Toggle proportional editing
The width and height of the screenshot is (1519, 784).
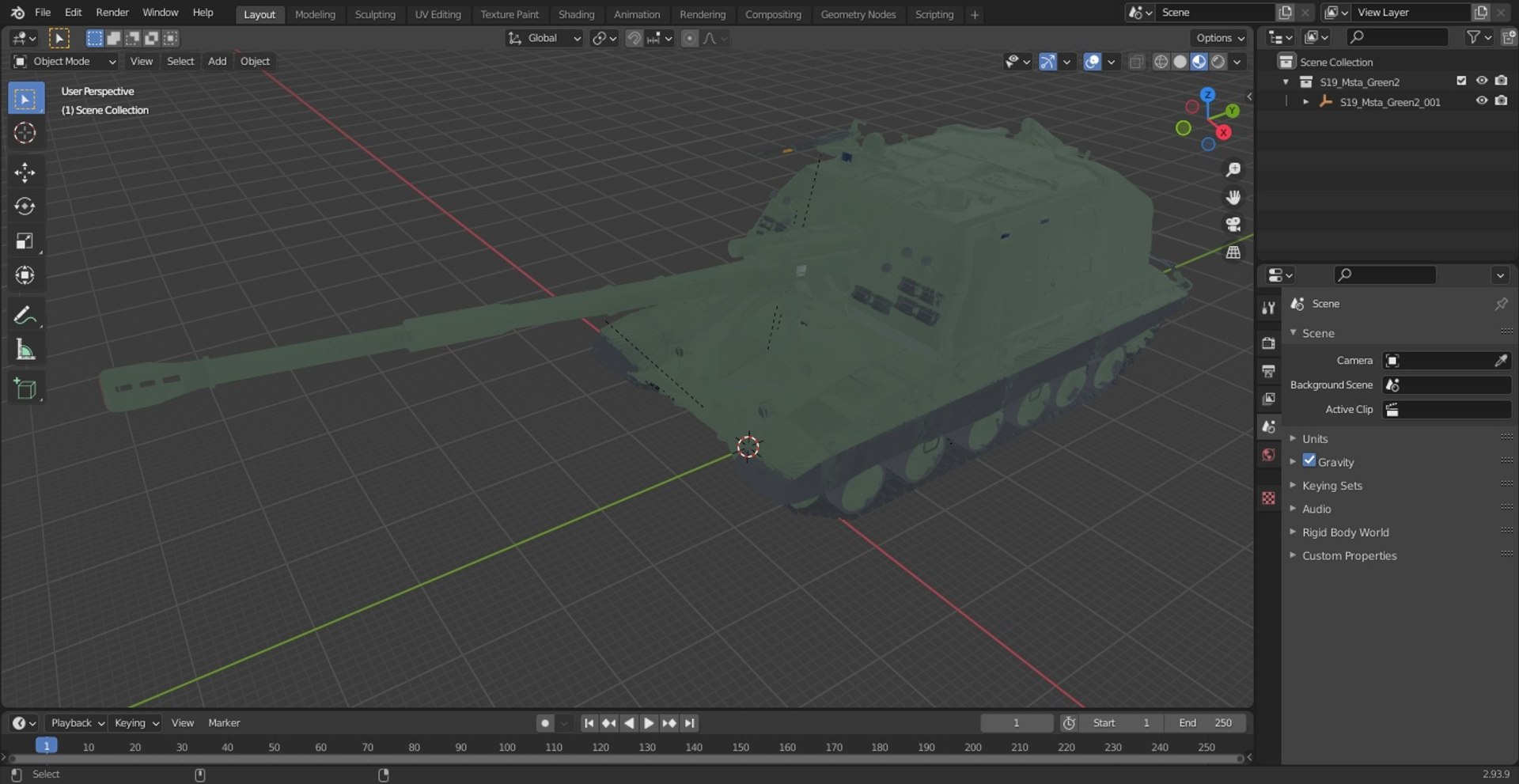click(690, 38)
